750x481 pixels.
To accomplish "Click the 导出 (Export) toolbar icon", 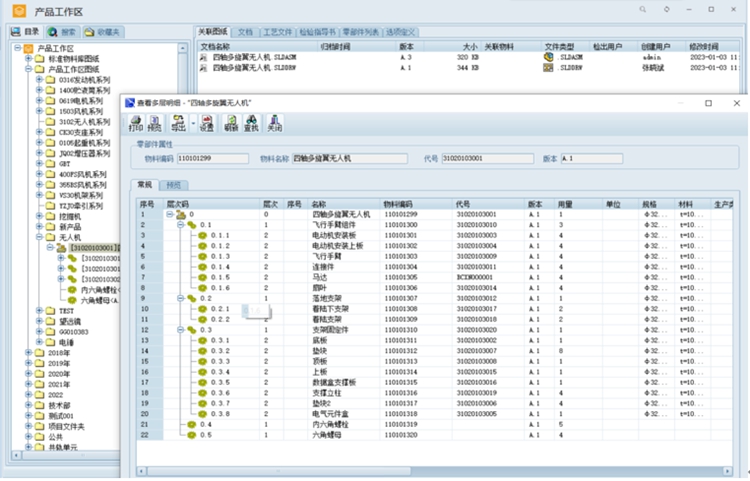I will pyautogui.click(x=178, y=124).
